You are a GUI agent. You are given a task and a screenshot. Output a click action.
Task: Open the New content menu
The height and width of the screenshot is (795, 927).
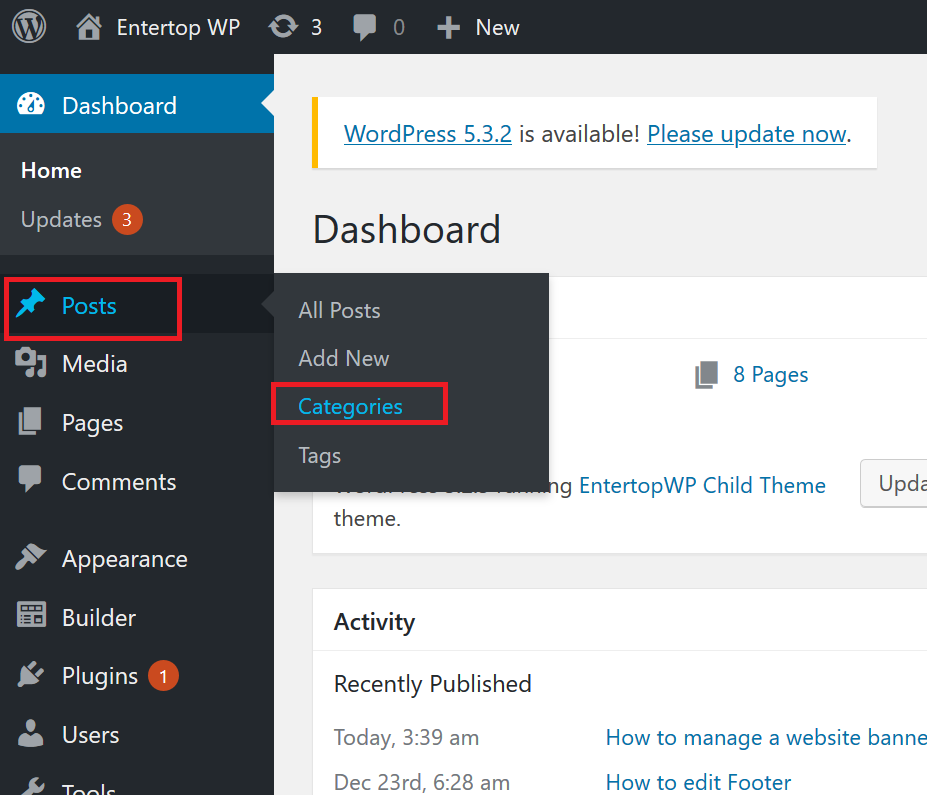click(x=497, y=28)
